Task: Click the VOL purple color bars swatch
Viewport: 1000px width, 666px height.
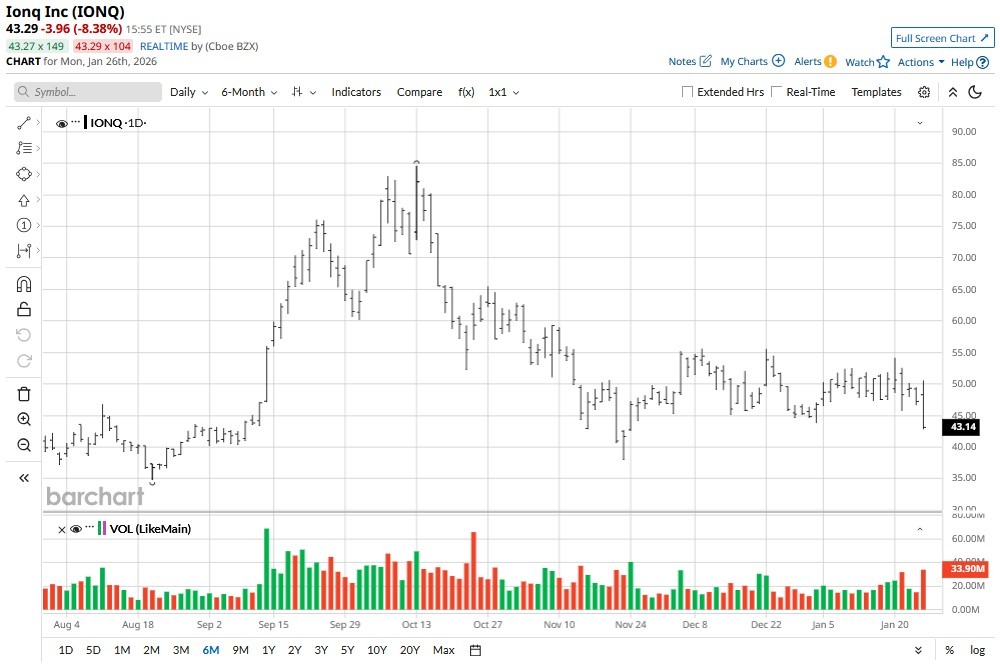Action: click(103, 529)
